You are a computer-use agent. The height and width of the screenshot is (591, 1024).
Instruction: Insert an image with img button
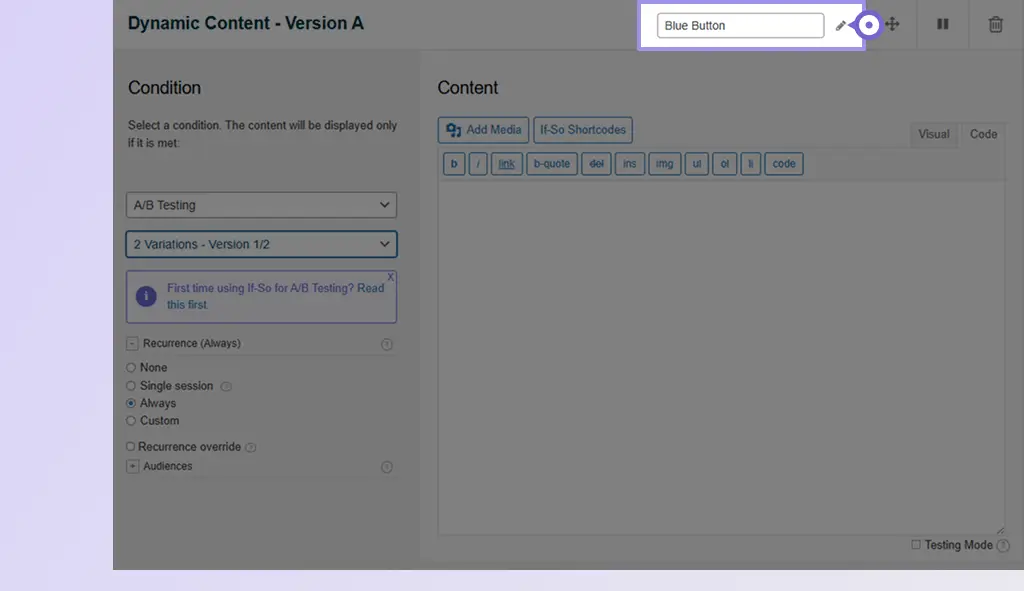click(x=664, y=164)
